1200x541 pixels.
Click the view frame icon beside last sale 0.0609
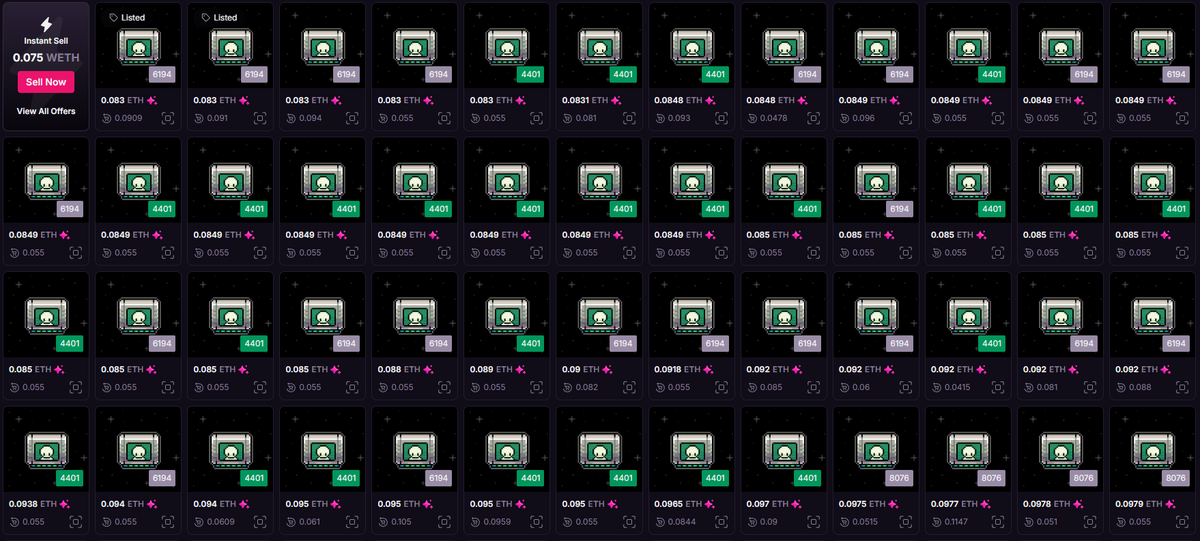point(260,521)
